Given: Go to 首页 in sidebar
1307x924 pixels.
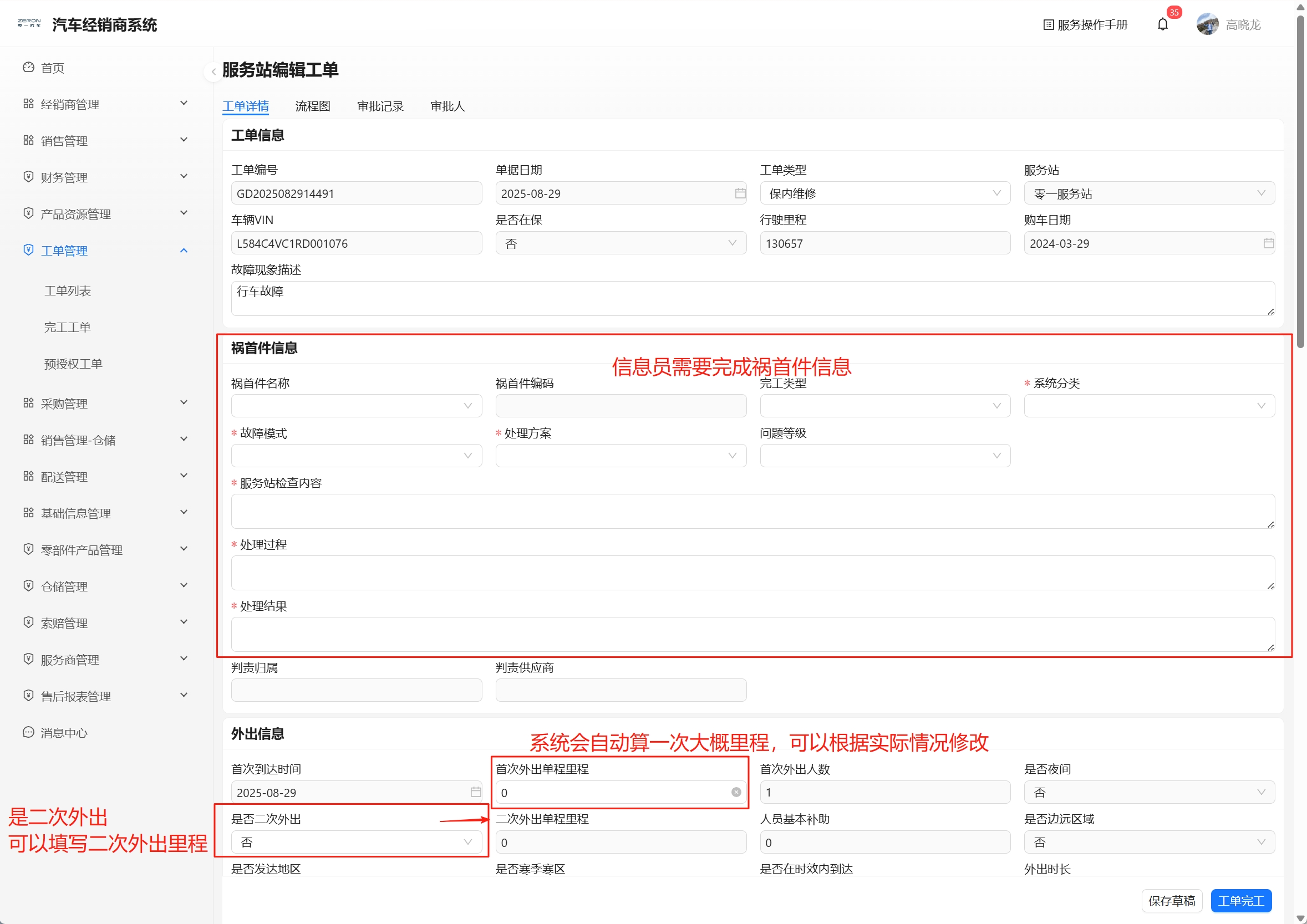Looking at the screenshot, I should (52, 68).
